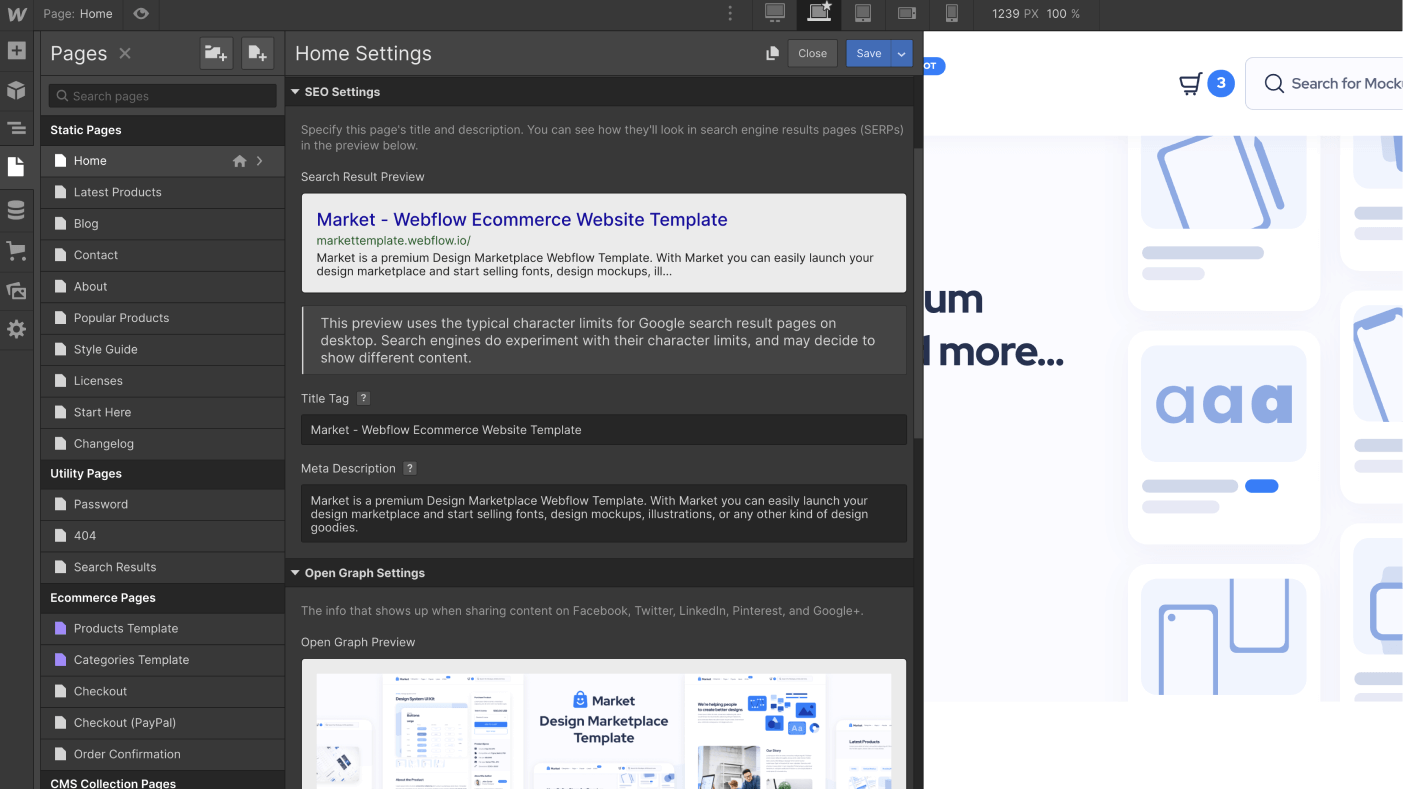Open the Save button dropdown arrow
Viewport: 1403px width, 789px height.
[902, 54]
